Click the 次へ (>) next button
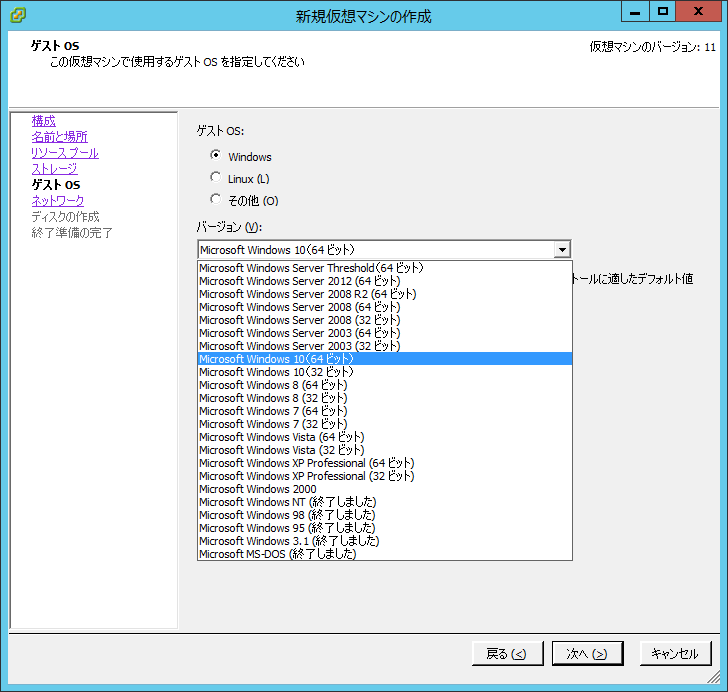The width and height of the screenshot is (728, 692). 587,653
